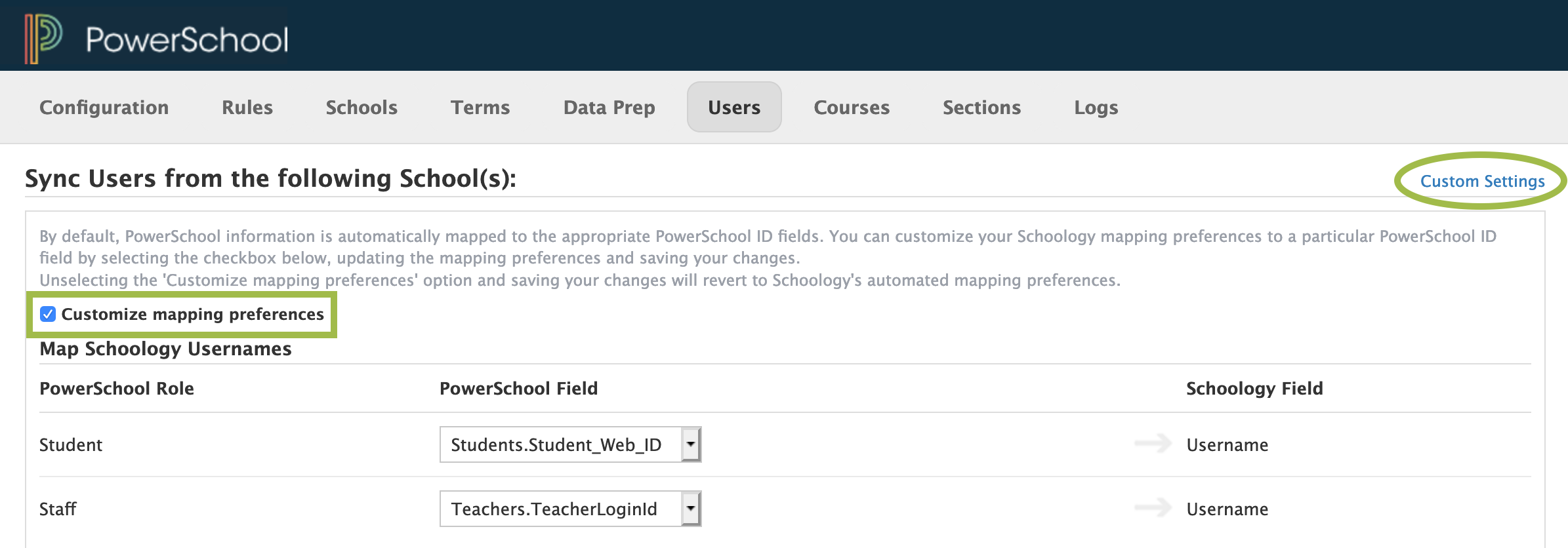View the Logs tab
Image resolution: width=1568 pixels, height=548 pixels.
[x=1096, y=108]
